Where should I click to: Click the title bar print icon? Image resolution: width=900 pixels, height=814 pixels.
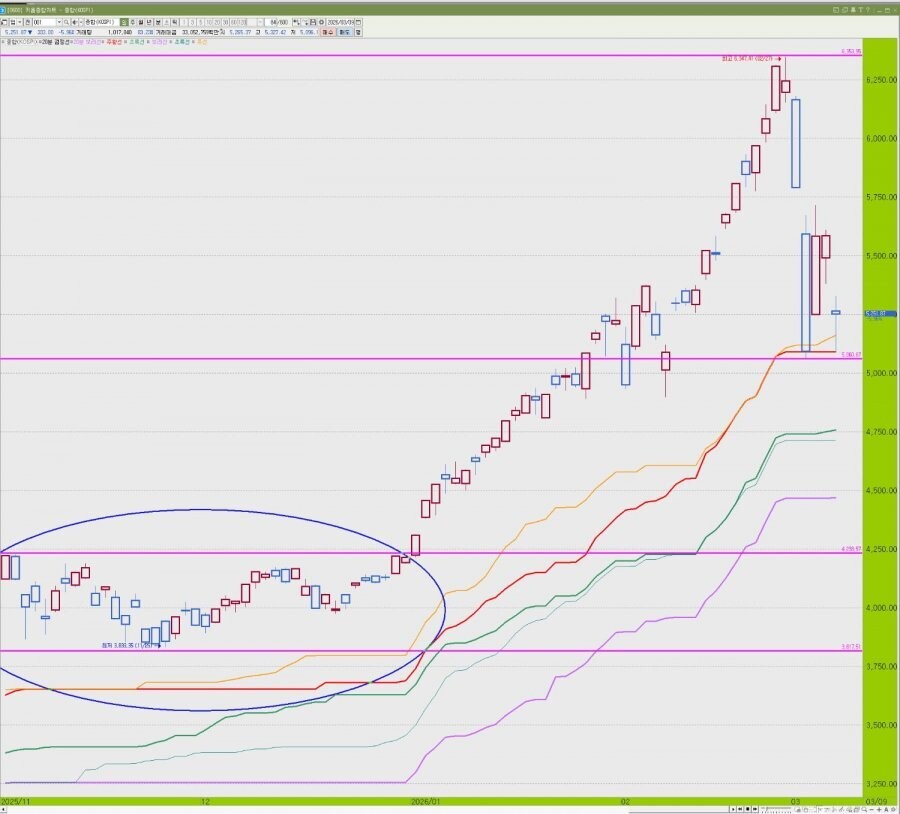(854, 10)
